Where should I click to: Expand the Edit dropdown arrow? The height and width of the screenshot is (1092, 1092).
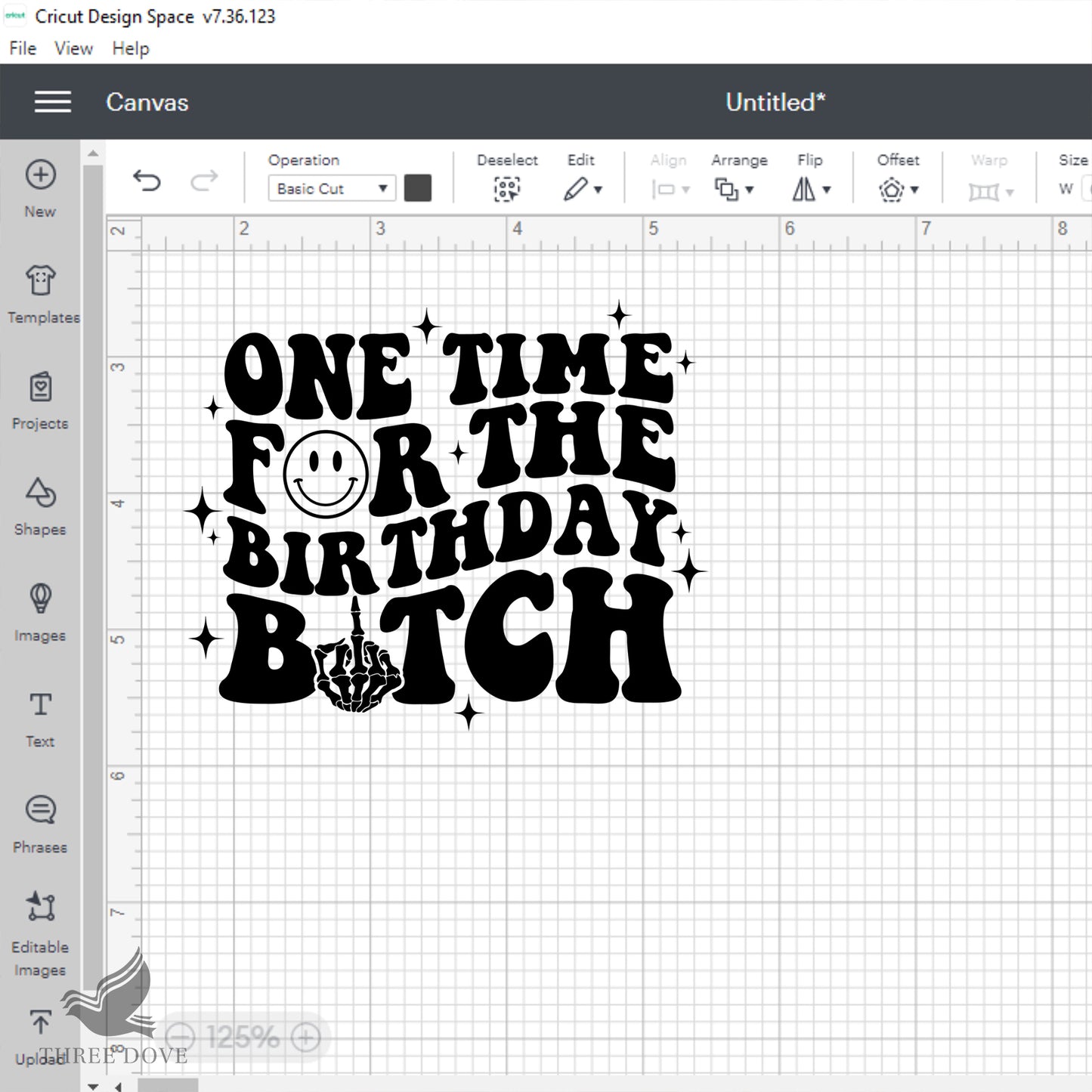[x=598, y=190]
